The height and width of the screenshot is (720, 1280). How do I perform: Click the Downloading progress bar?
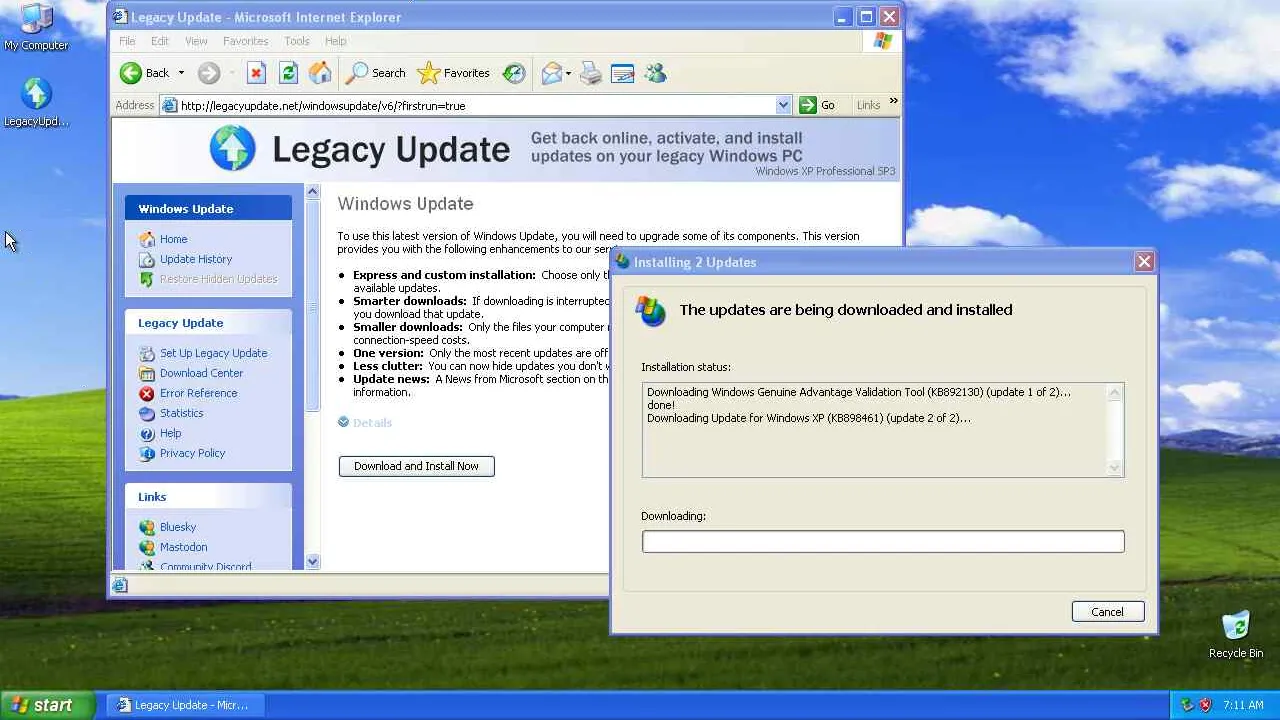point(883,541)
